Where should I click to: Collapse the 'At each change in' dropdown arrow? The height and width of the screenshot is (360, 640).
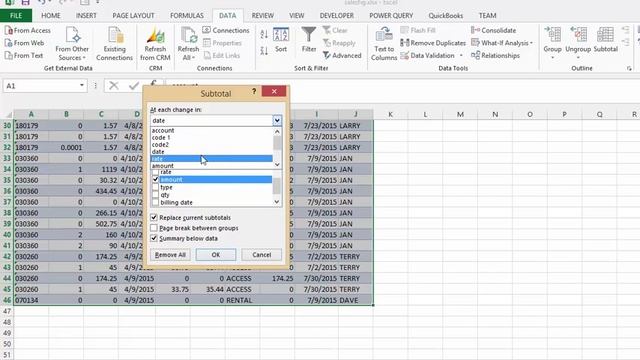pos(277,120)
